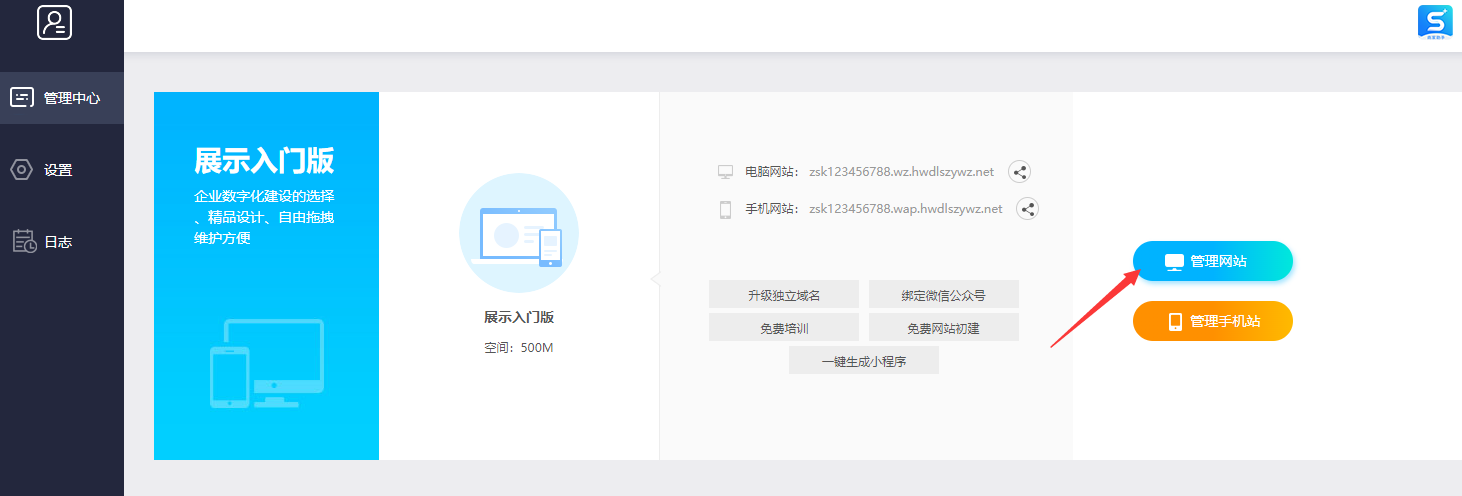Viewport: 1462px width, 496px height.
Task: Share the 电脑网站 desktop site address
Action: tap(1019, 172)
